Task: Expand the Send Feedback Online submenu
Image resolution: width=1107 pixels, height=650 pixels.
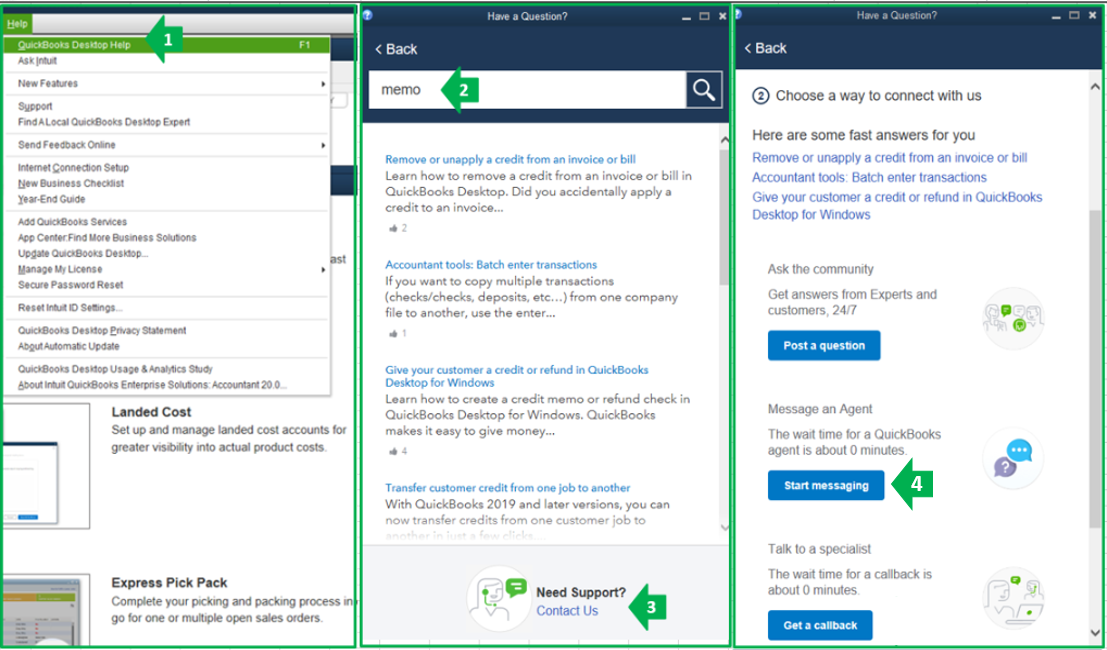Action: [x=167, y=145]
